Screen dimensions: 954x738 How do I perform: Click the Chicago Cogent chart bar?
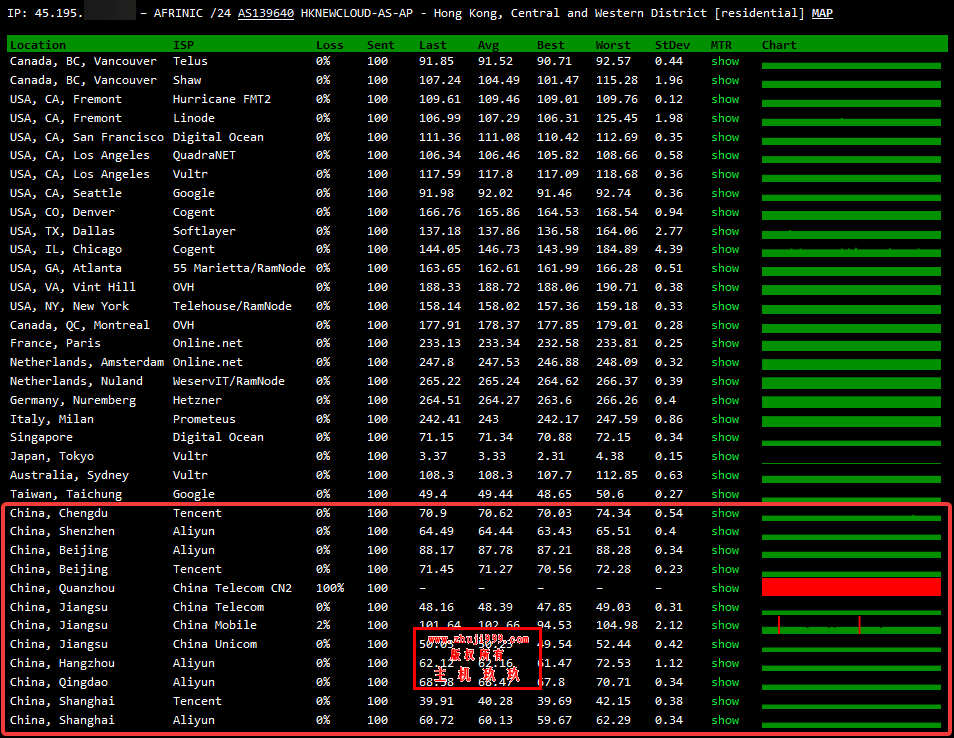coord(851,251)
